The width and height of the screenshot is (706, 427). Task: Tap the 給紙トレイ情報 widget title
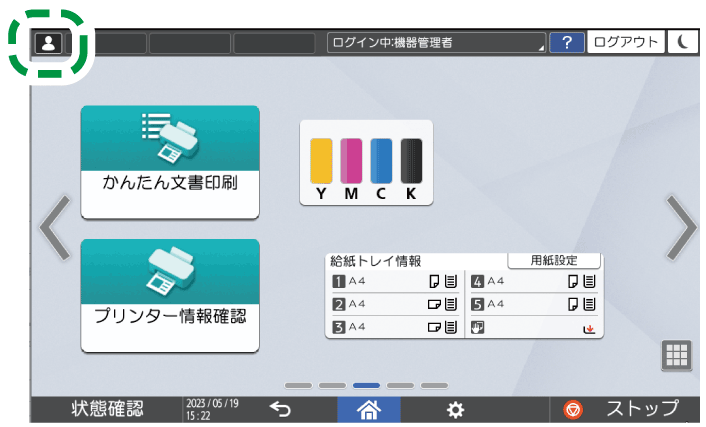(376, 261)
